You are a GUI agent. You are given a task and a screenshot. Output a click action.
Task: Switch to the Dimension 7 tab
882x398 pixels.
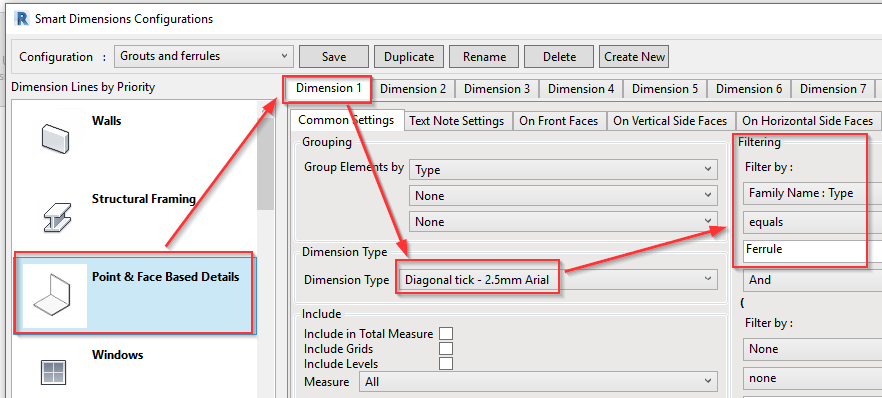[x=833, y=89]
